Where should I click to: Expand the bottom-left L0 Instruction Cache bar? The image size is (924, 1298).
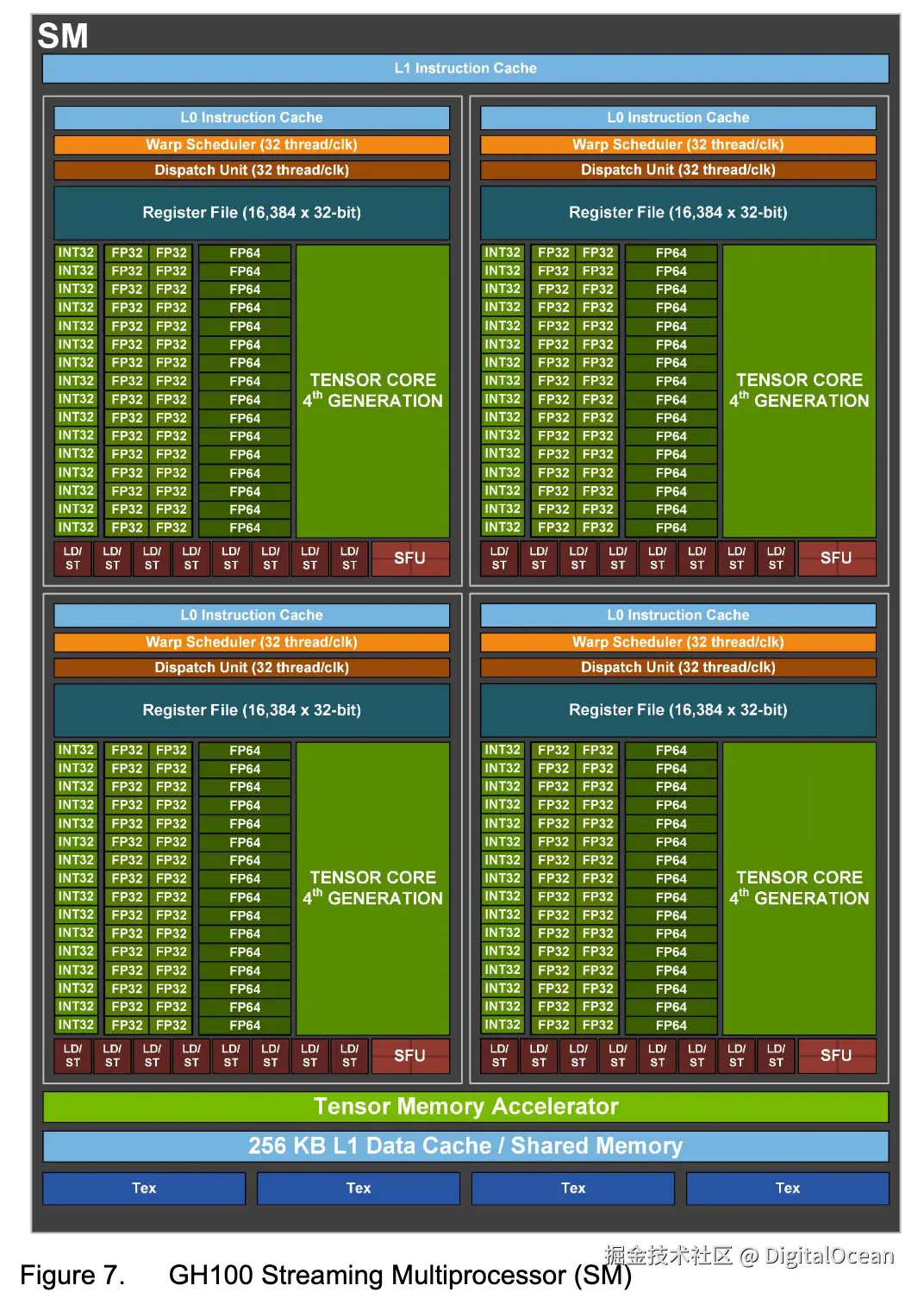252,615
